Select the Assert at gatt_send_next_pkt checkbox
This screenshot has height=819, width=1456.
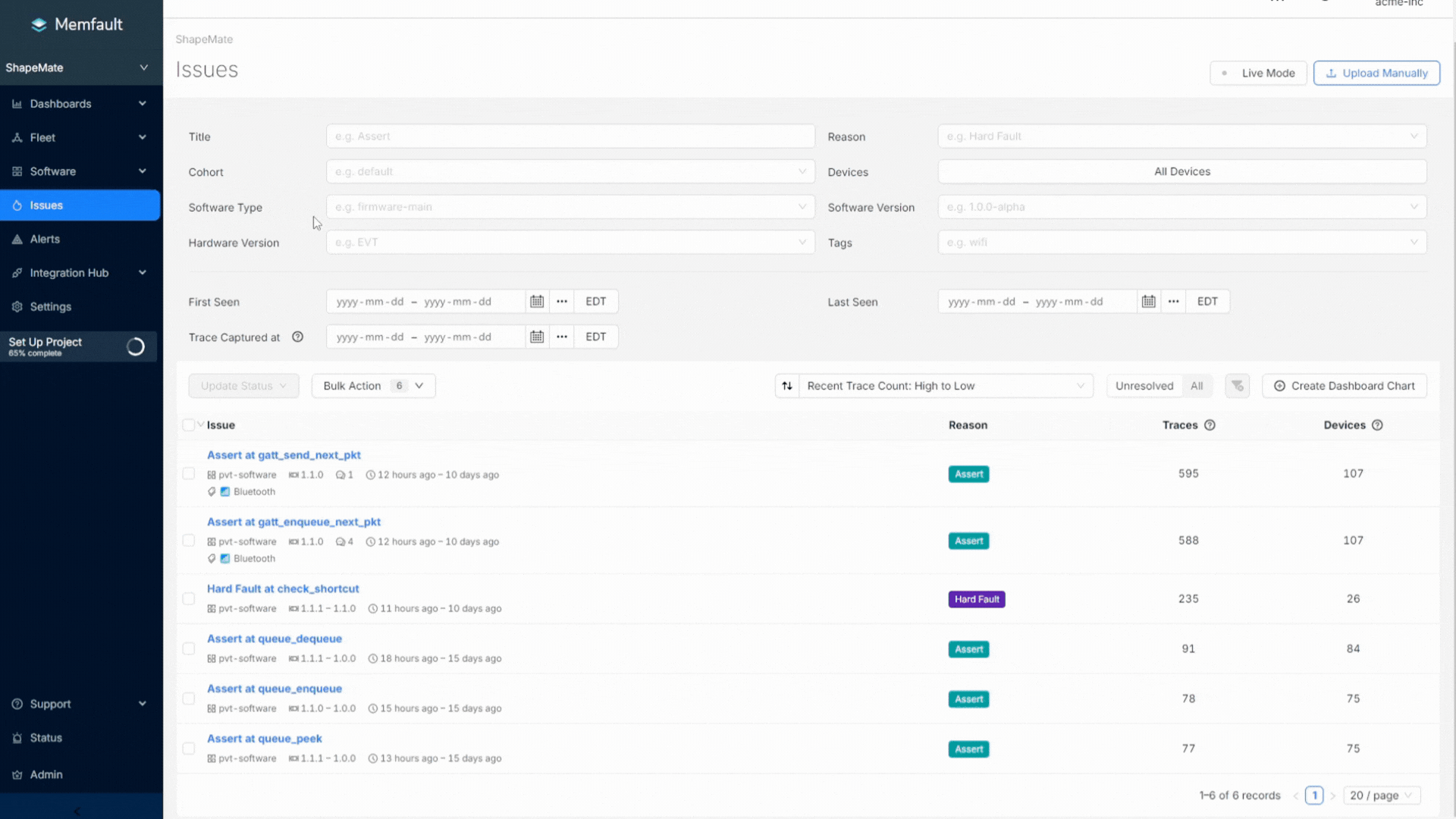coord(189,474)
